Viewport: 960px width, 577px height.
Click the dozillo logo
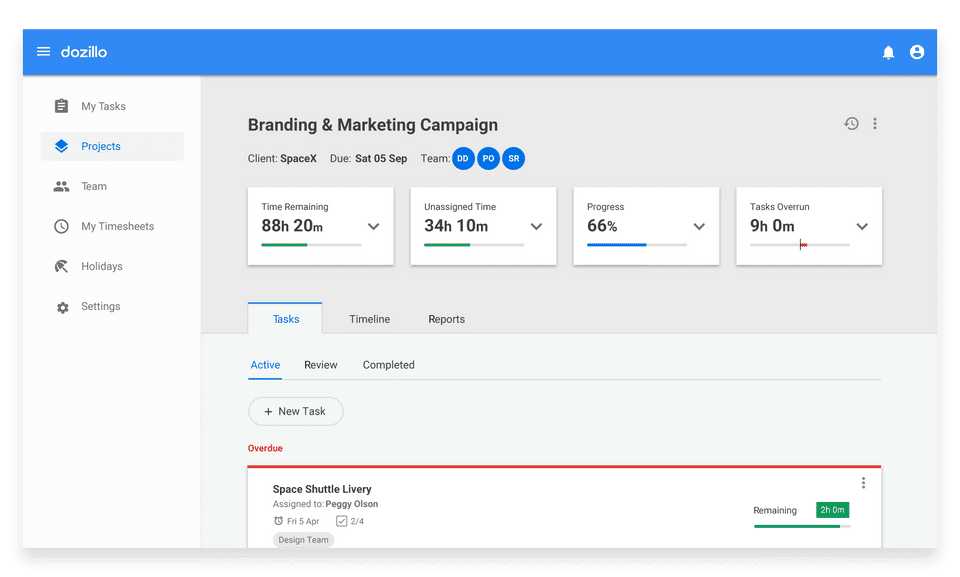84,52
